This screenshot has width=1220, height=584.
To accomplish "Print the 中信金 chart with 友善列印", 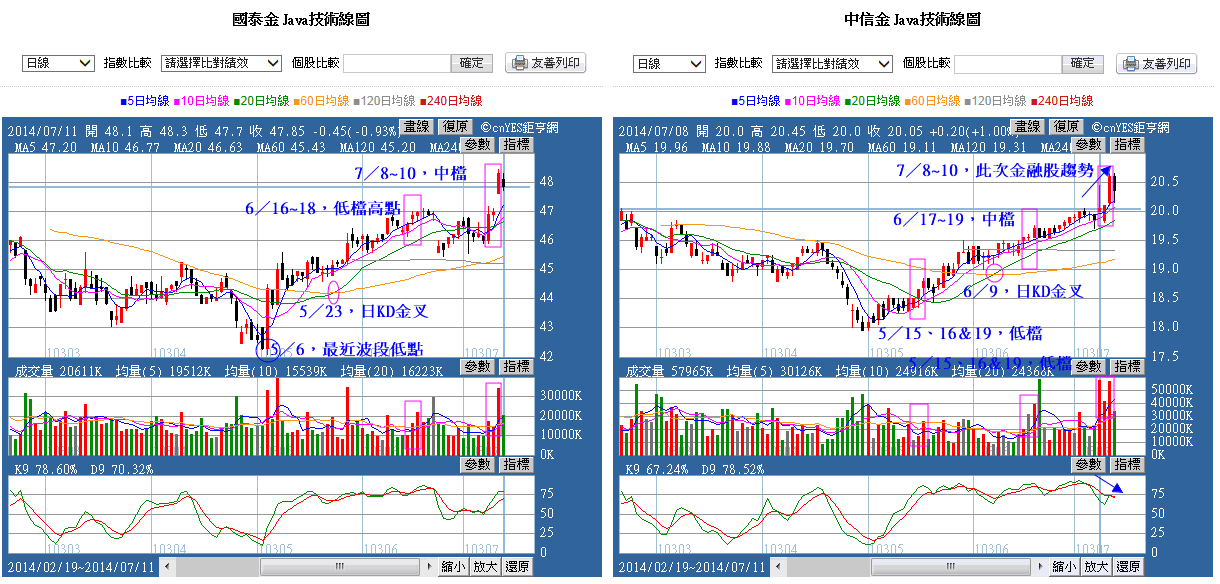I will tap(1156, 63).
